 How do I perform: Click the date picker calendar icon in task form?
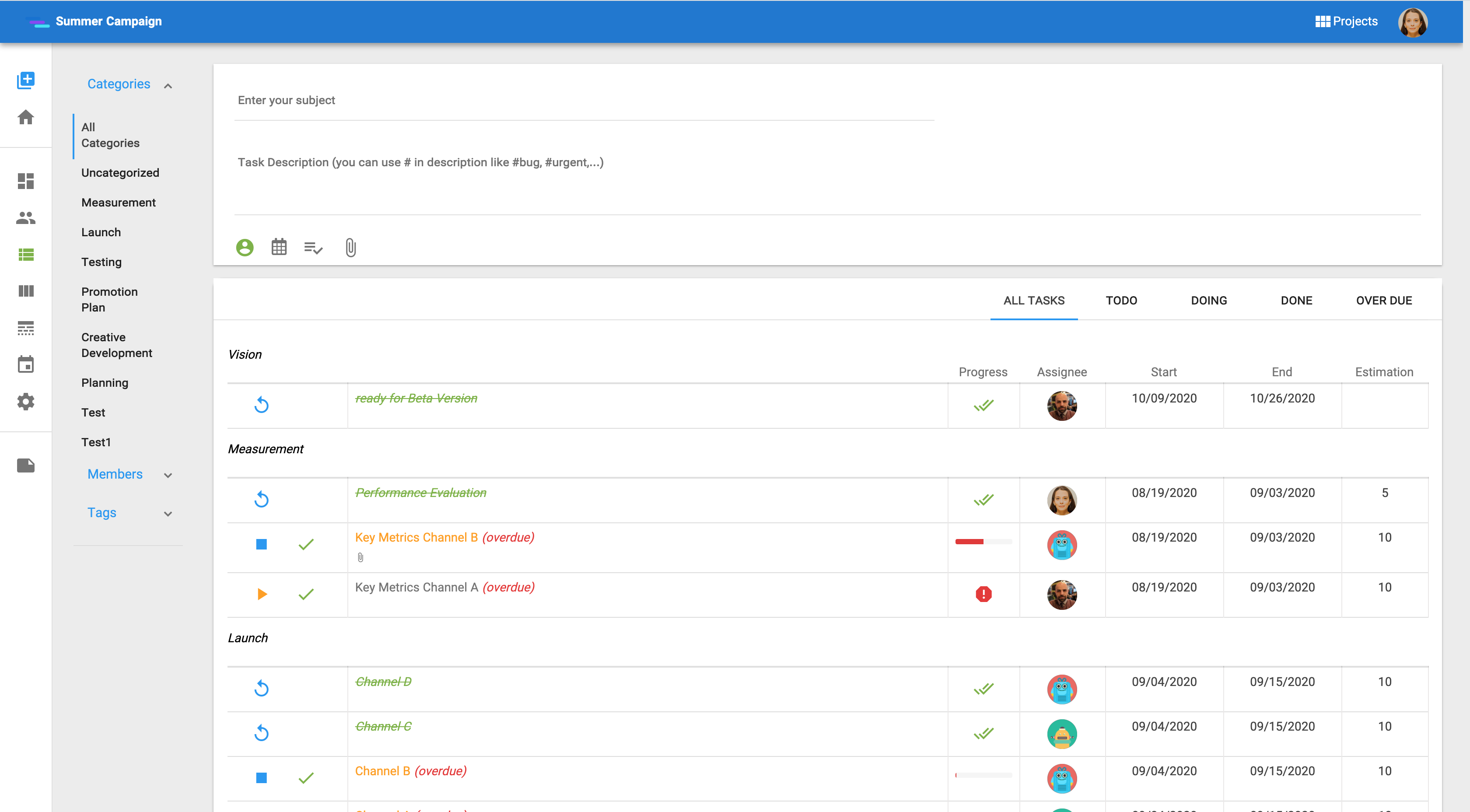pos(279,247)
